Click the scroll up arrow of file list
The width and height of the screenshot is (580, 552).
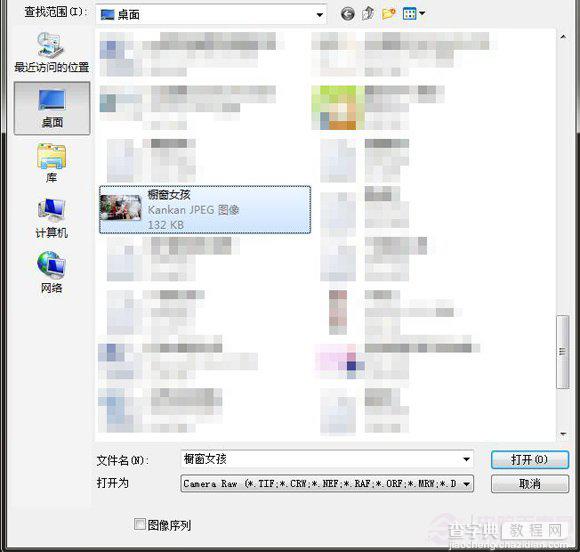click(x=563, y=37)
